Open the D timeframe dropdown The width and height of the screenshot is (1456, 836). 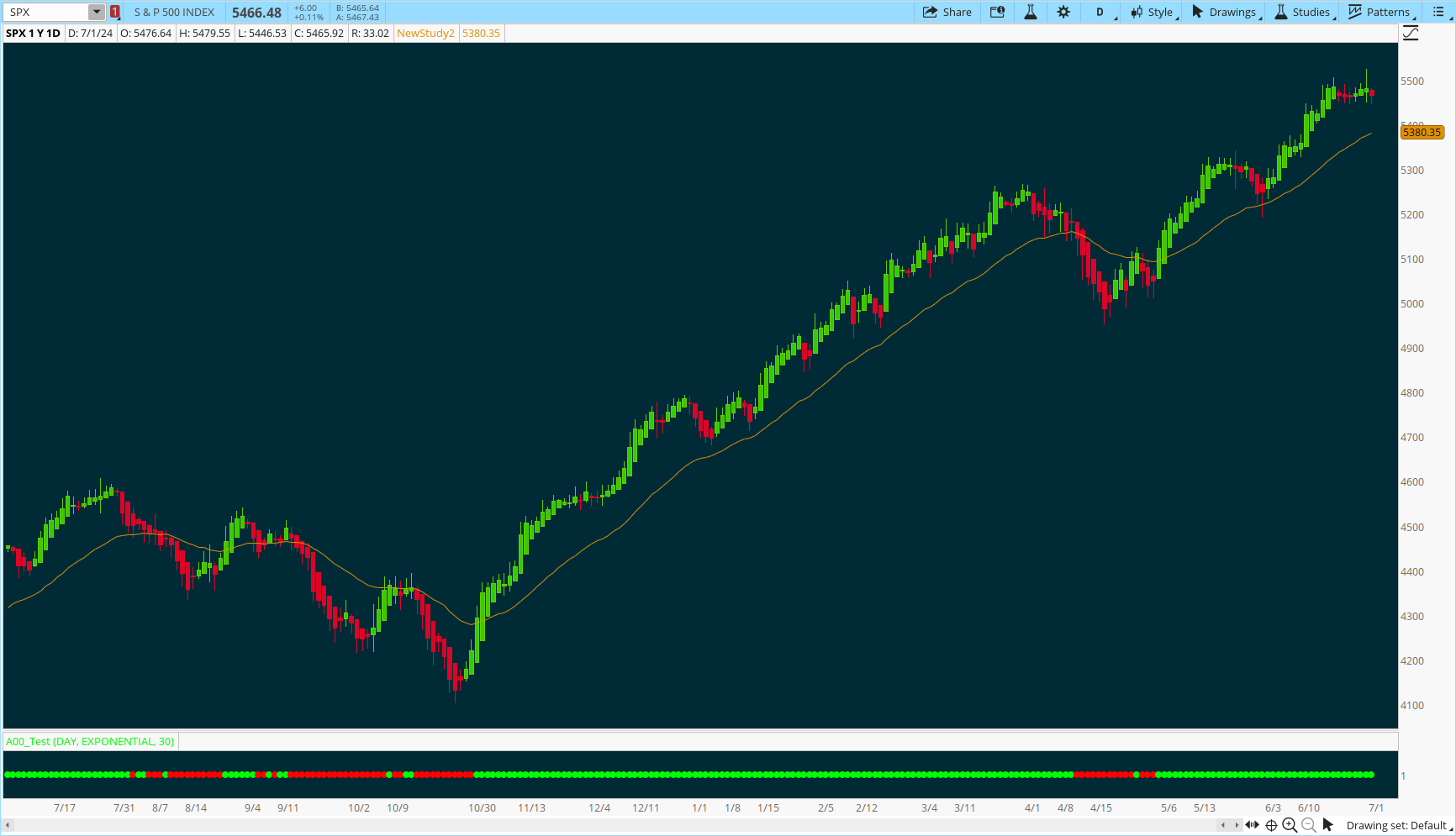(x=1100, y=12)
